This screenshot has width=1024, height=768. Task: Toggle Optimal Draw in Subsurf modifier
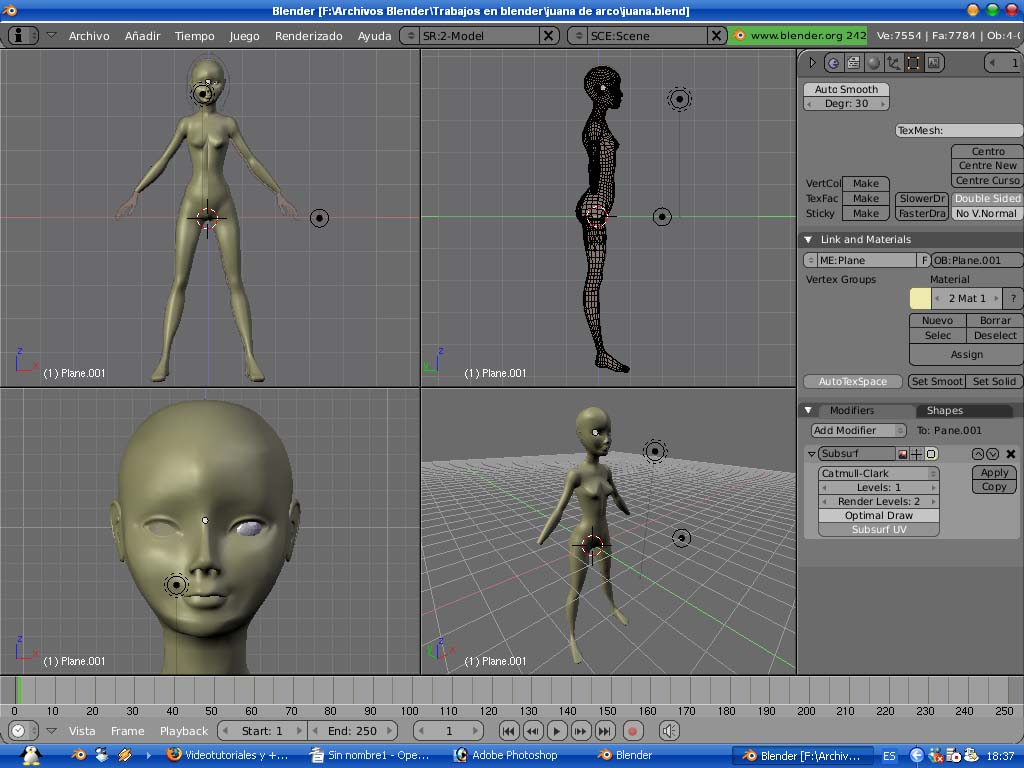(x=879, y=516)
